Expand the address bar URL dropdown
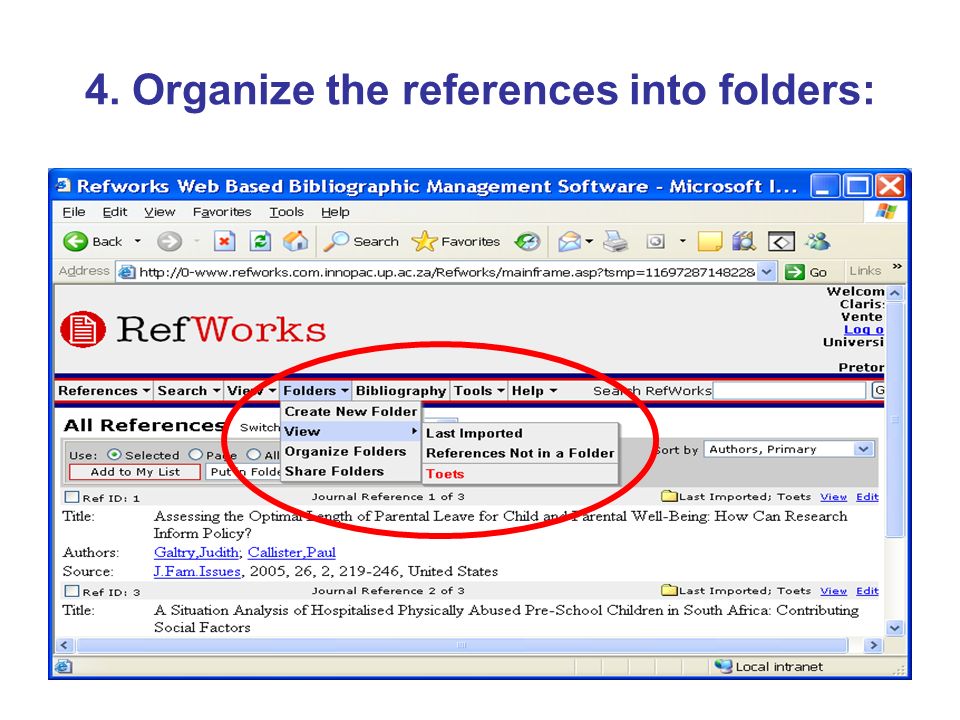The width and height of the screenshot is (960, 720). (767, 272)
